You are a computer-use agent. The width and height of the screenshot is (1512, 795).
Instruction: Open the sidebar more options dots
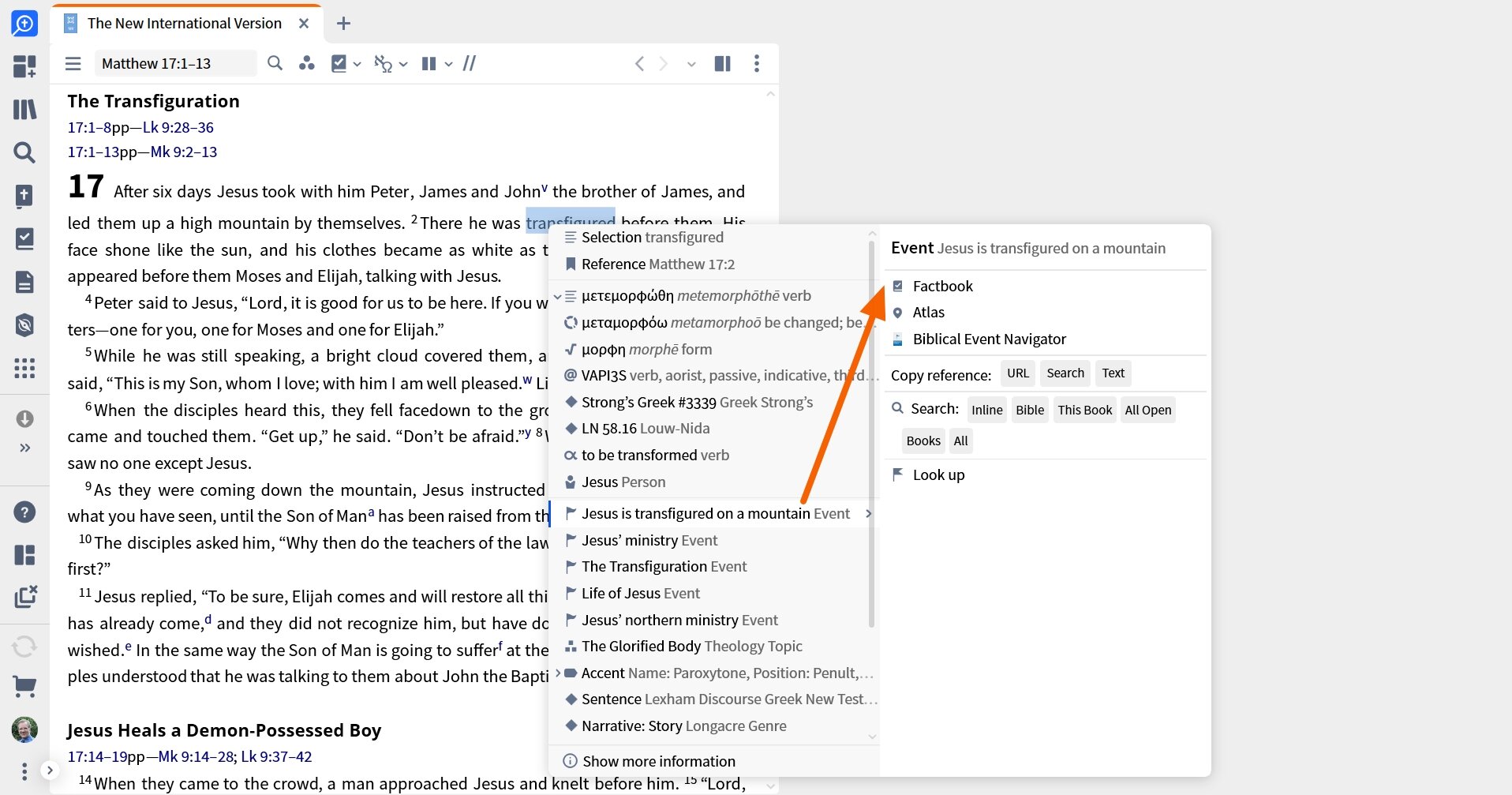click(x=24, y=771)
